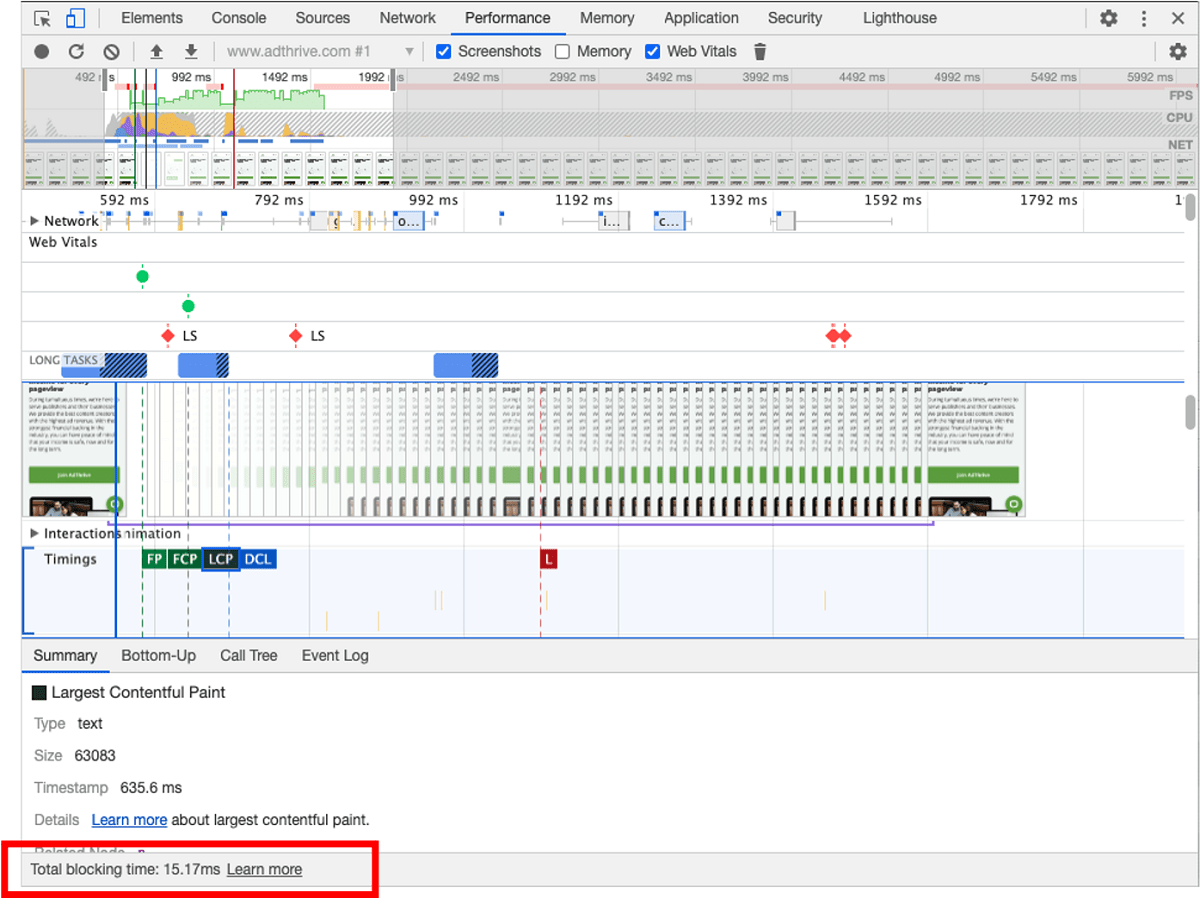Select the FCP timing marker

[184, 559]
